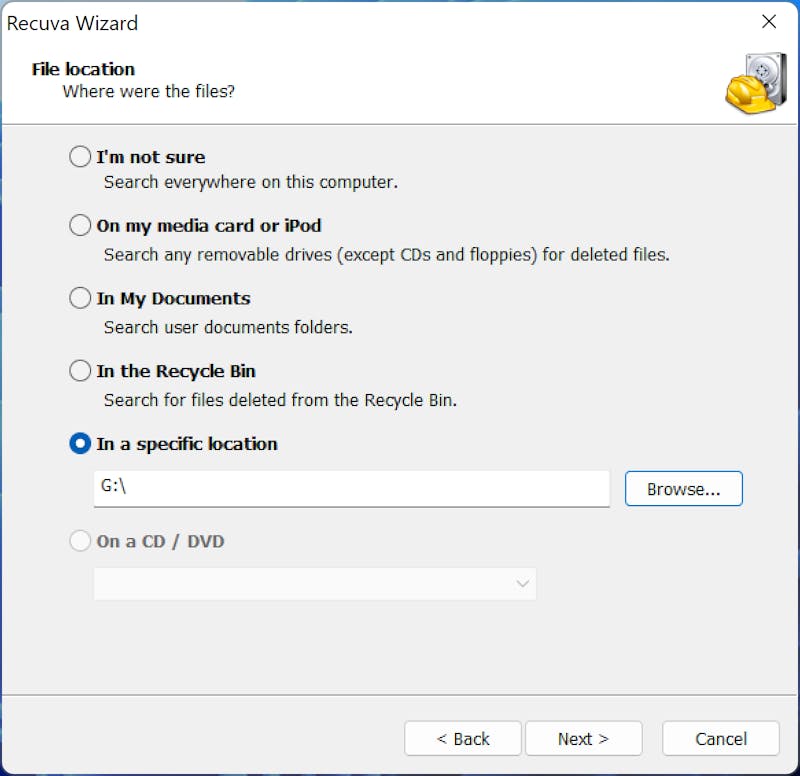Select the "In My Documents" radio button
The height and width of the screenshot is (776, 800).
80,298
